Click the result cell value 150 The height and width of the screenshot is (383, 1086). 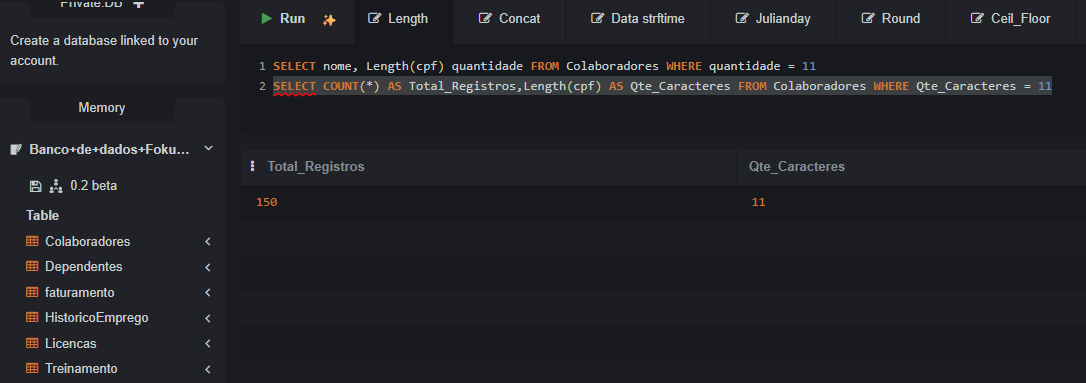[267, 202]
